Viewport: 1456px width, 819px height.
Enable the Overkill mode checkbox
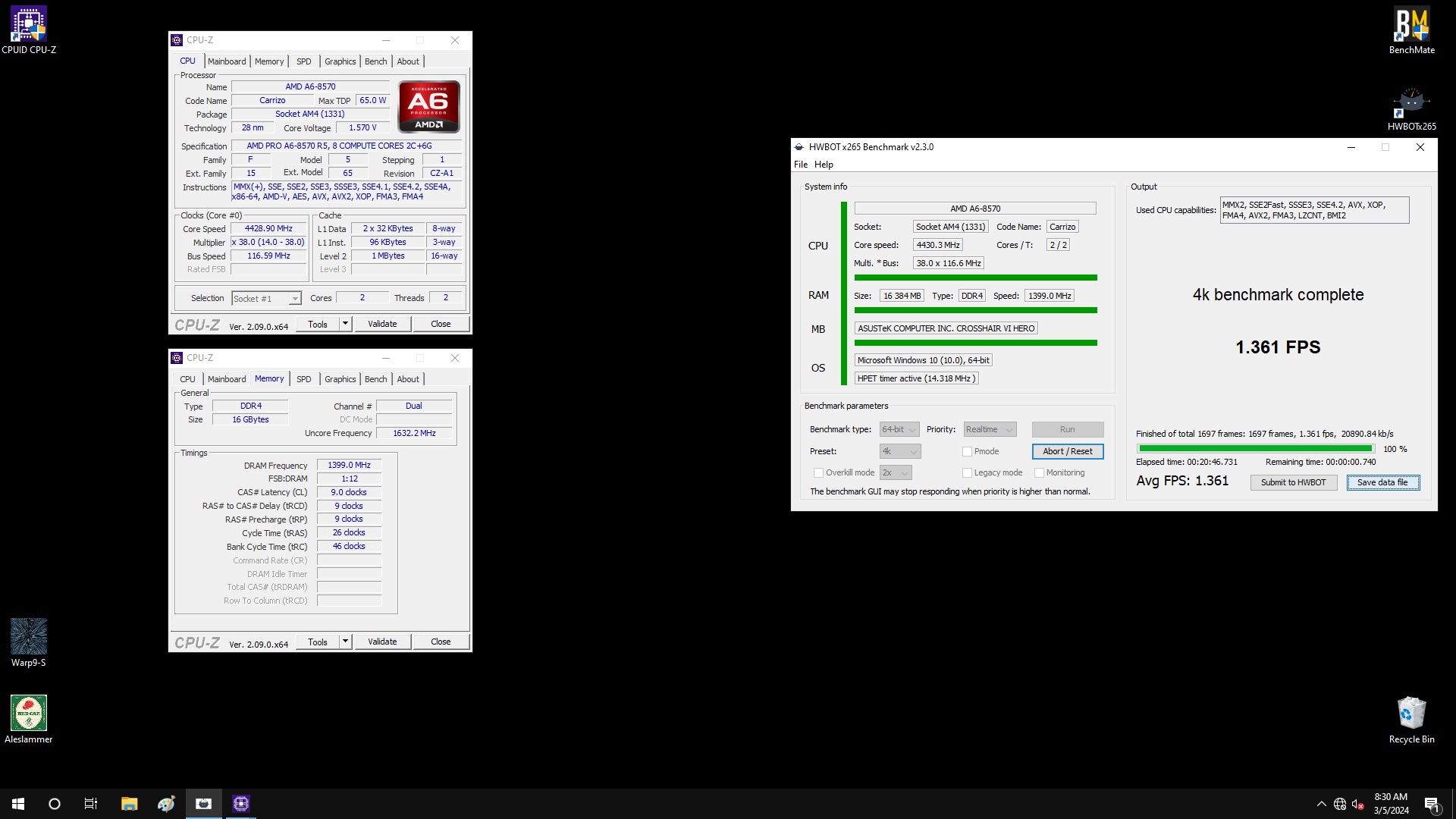coord(818,472)
